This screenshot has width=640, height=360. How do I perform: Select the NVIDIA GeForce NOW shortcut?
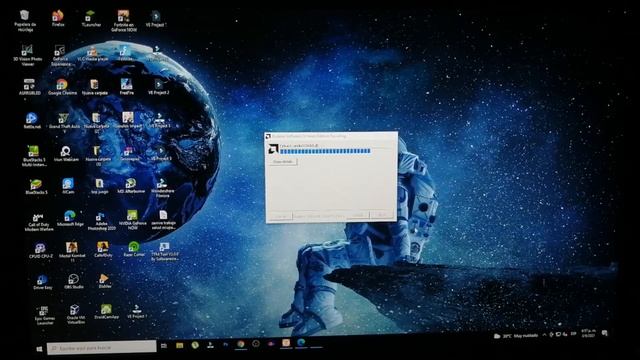click(x=132, y=220)
